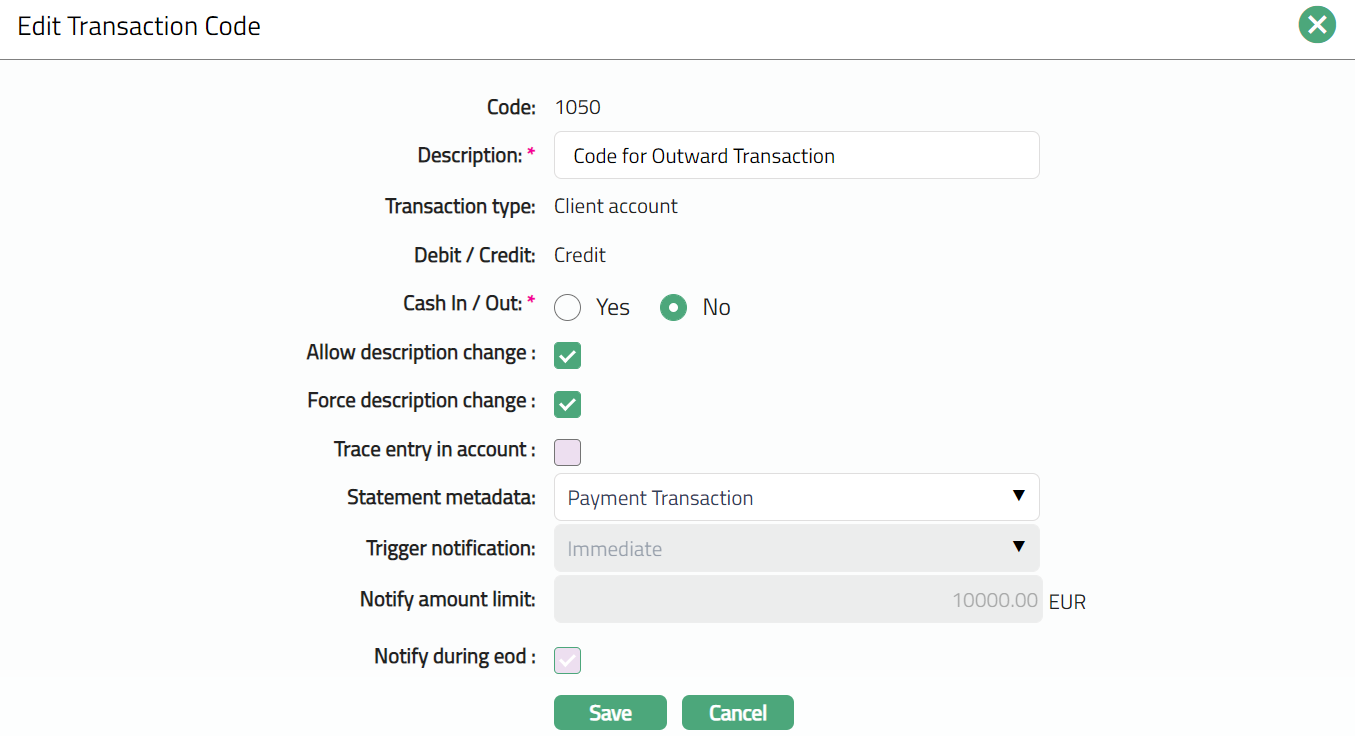
Task: Toggle the Notify during eod checkbox
Action: click(x=568, y=660)
